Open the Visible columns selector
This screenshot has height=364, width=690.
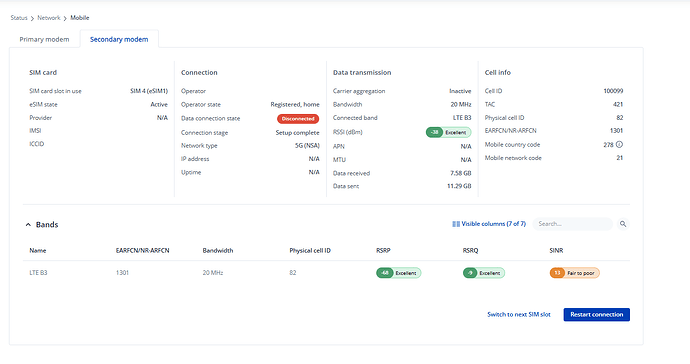(x=489, y=224)
